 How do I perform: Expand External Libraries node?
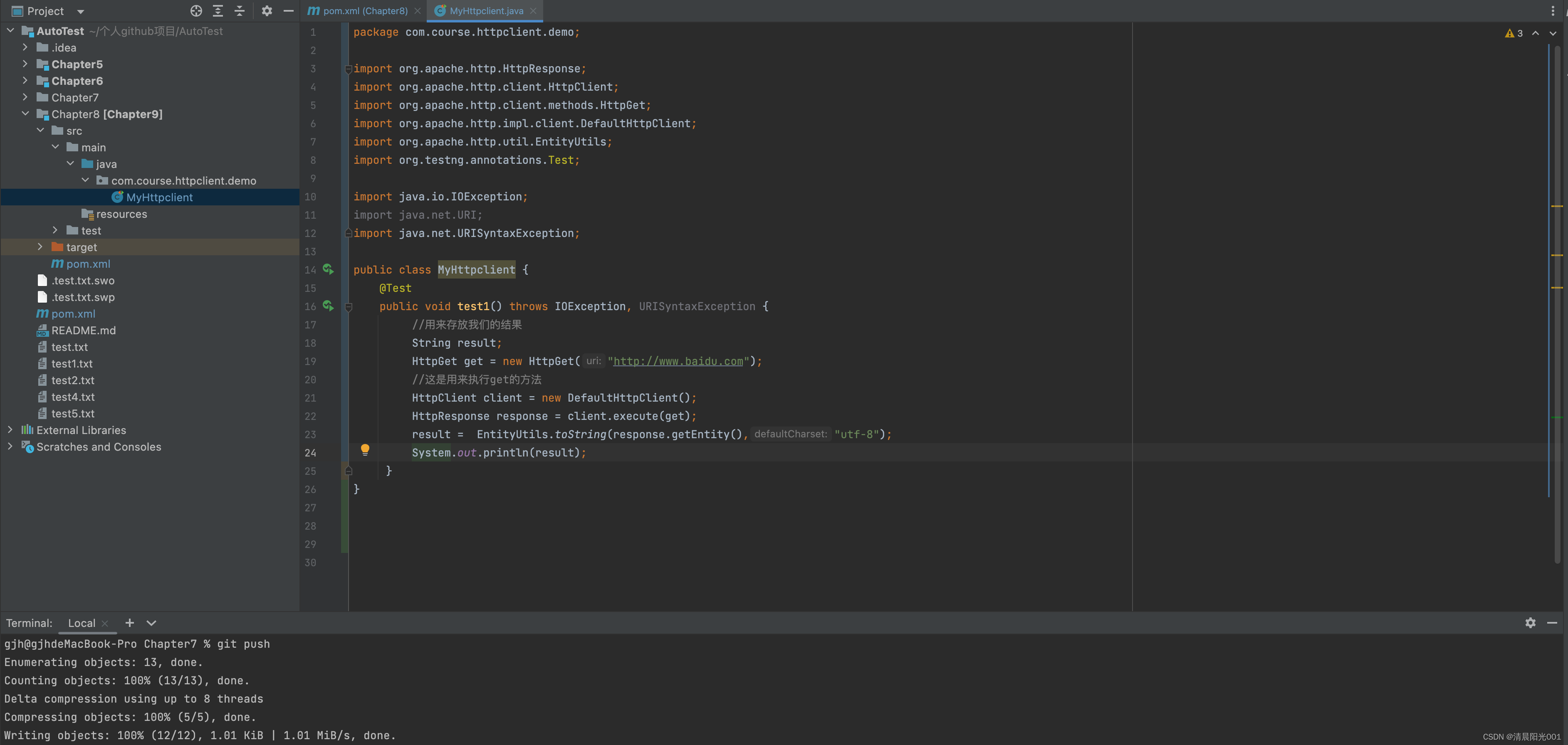[x=10, y=430]
